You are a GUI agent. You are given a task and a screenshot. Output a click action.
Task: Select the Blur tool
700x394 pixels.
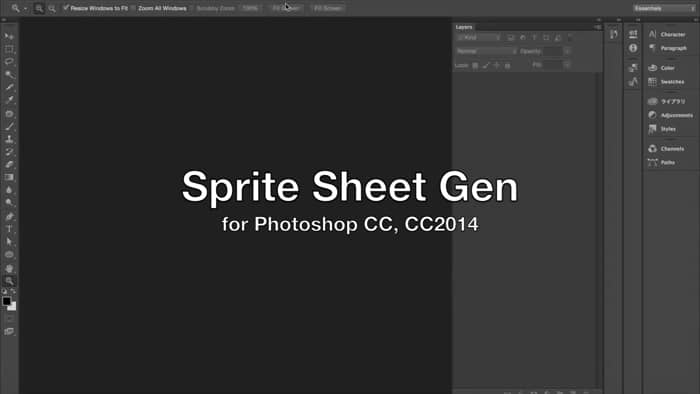point(9,190)
